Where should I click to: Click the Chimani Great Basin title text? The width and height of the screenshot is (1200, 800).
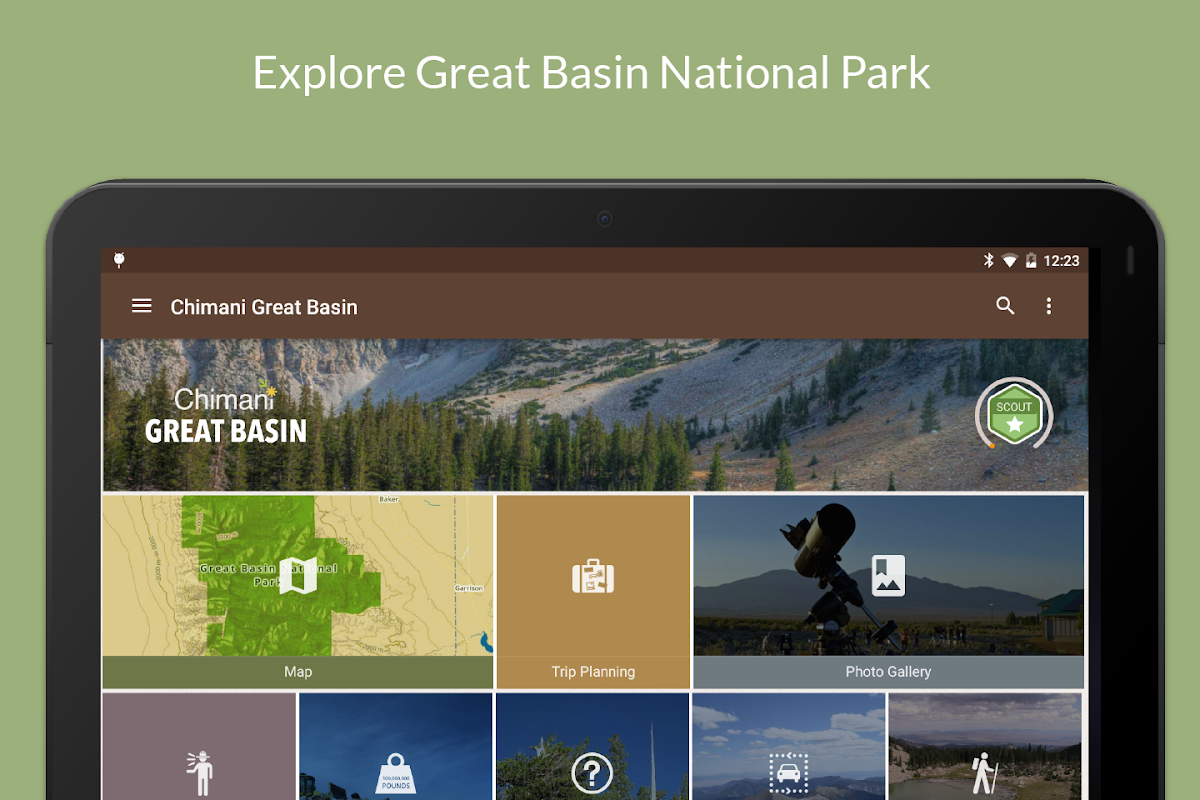point(264,307)
